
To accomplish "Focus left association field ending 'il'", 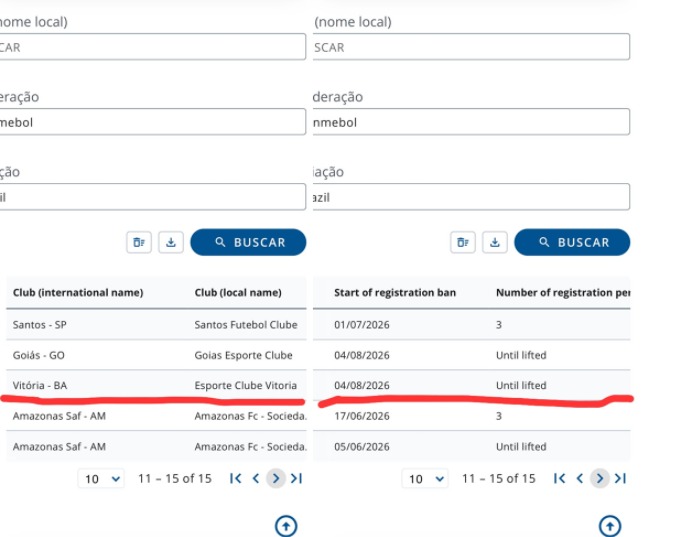I will pyautogui.click(x=152, y=197).
